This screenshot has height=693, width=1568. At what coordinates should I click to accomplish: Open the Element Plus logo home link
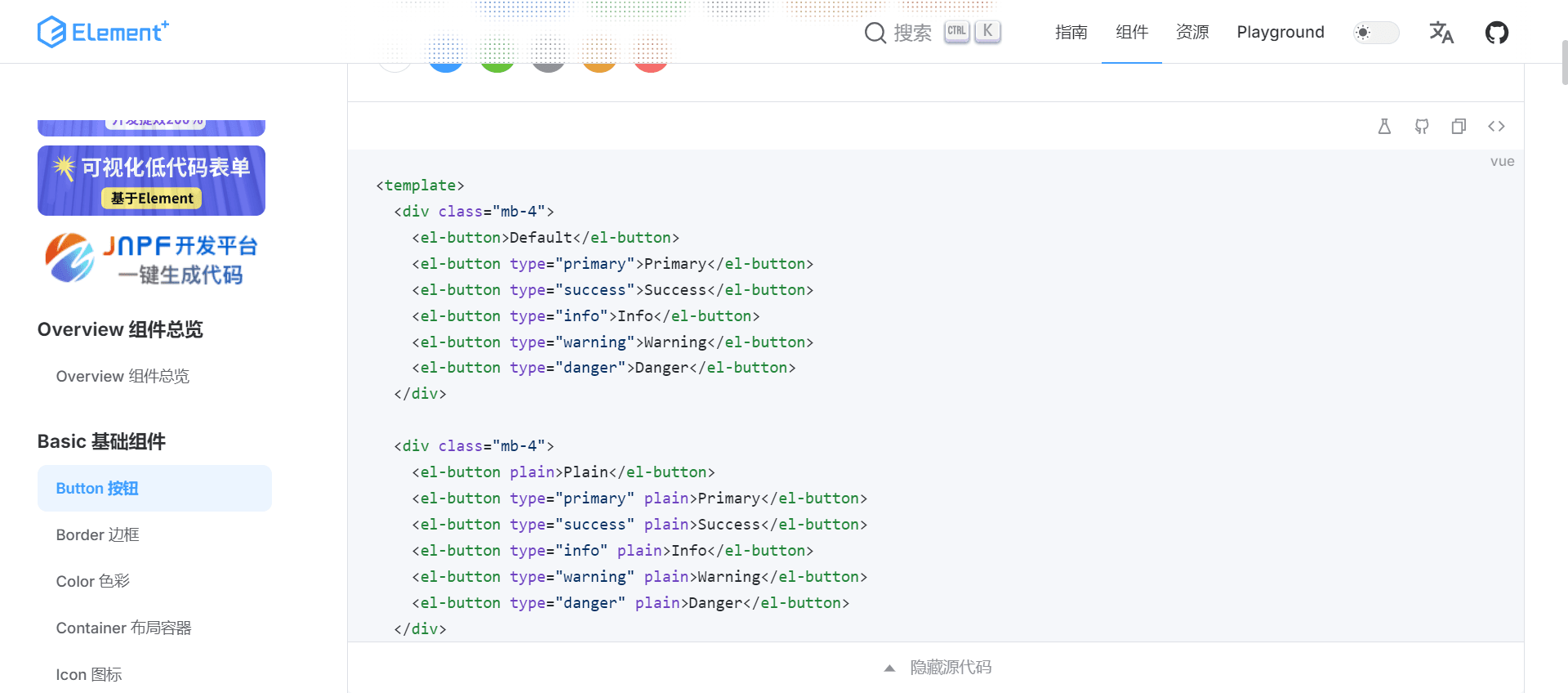(x=103, y=32)
